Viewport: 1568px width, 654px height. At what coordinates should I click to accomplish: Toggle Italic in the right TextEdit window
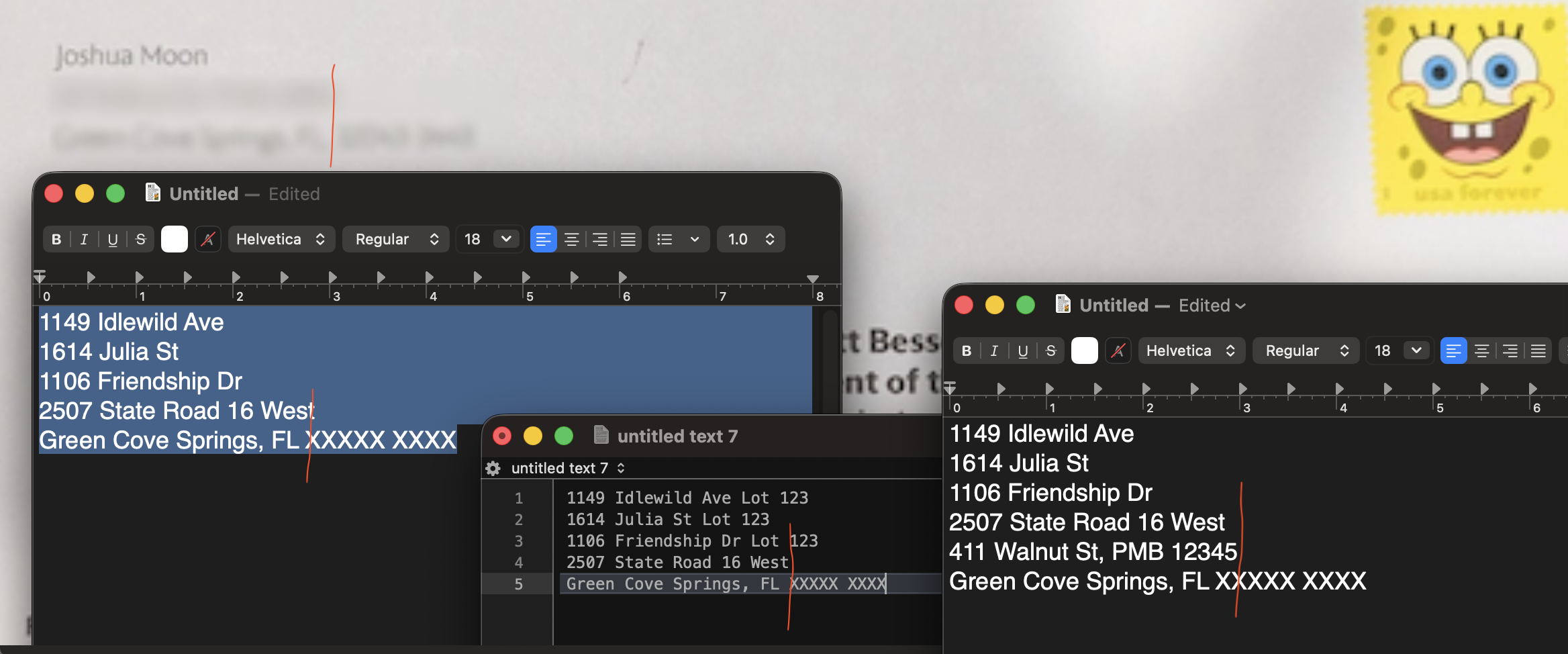coord(994,351)
